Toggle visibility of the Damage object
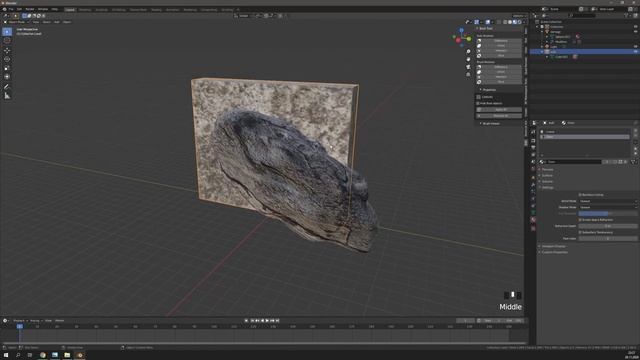This screenshot has height=360, width=640. (636, 31)
